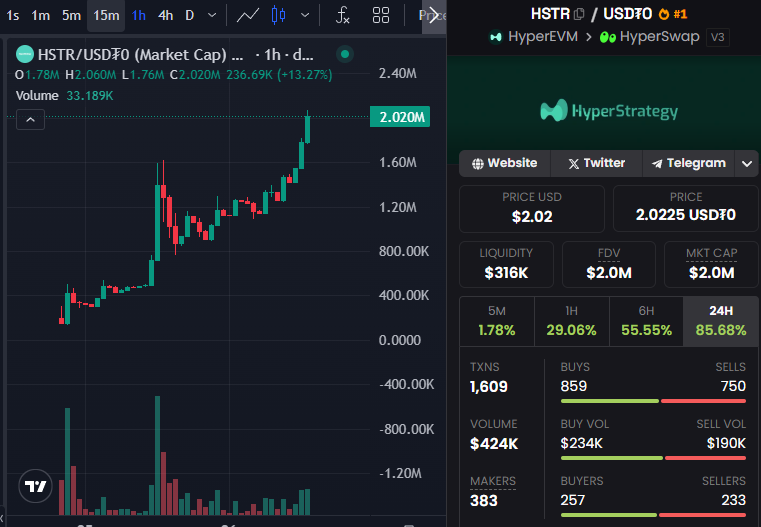
Task: Open the project Website button
Action: pyautogui.click(x=505, y=163)
